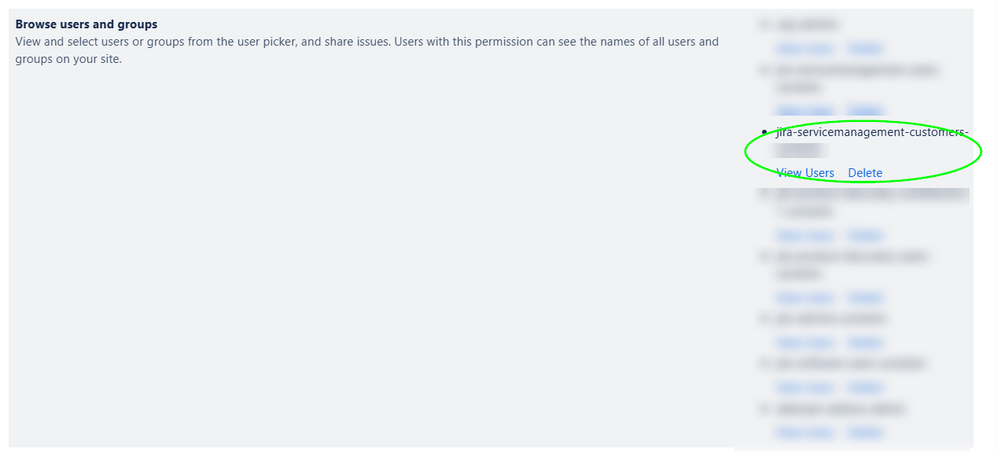Open blurred View Users link of topmost group
The image size is (998, 453).
[805, 48]
